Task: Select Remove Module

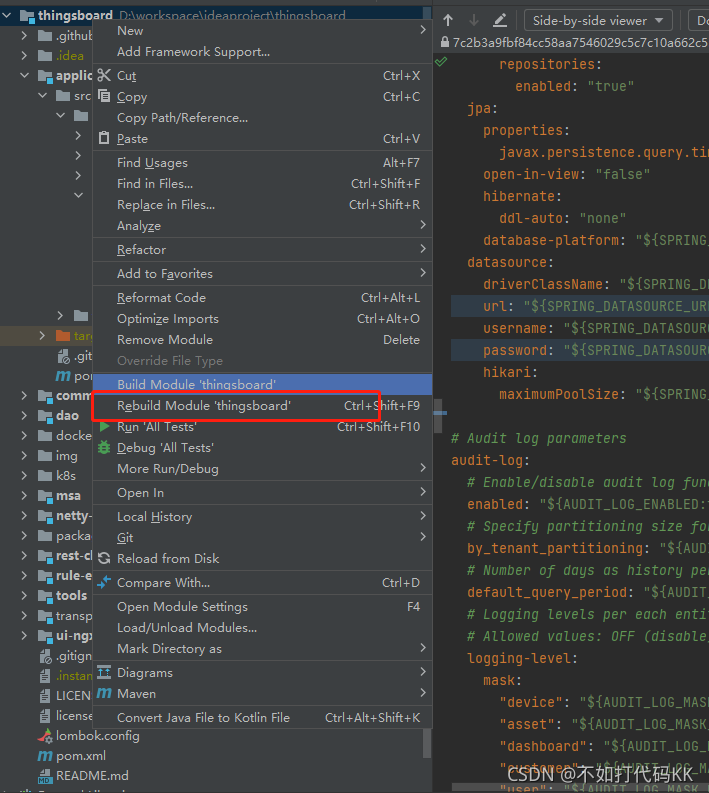Action: coord(262,339)
